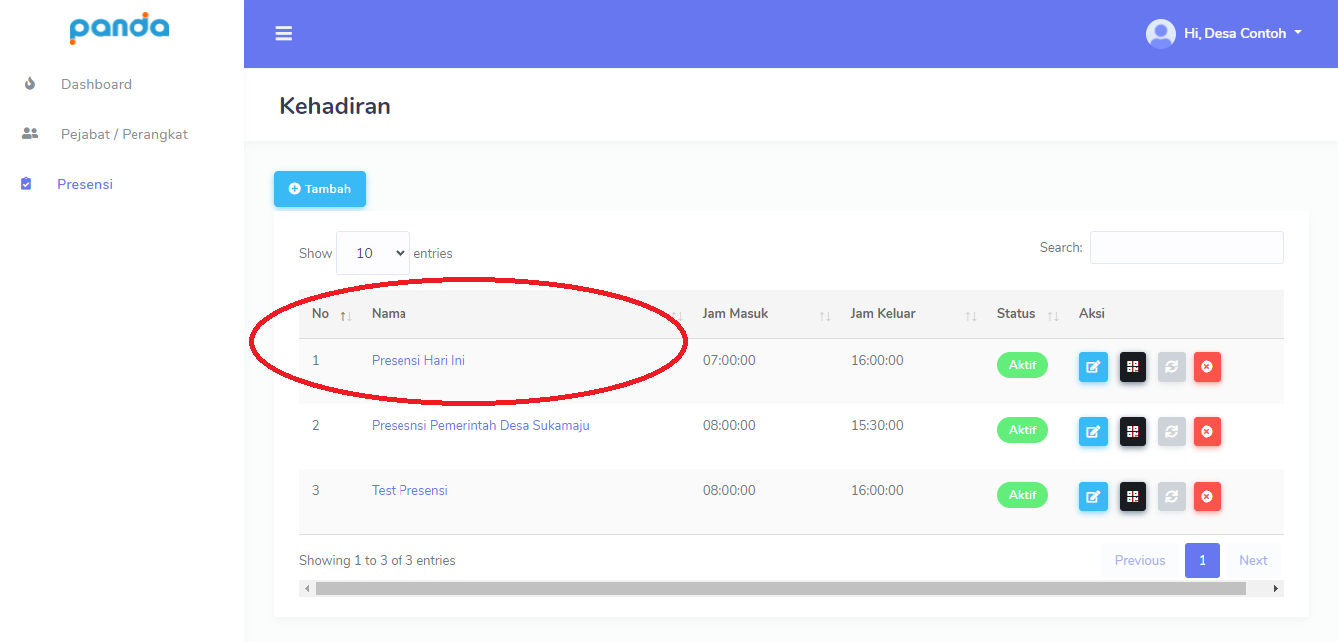Sort table by No column
Screen dimensions: 1338x642
coord(329,314)
